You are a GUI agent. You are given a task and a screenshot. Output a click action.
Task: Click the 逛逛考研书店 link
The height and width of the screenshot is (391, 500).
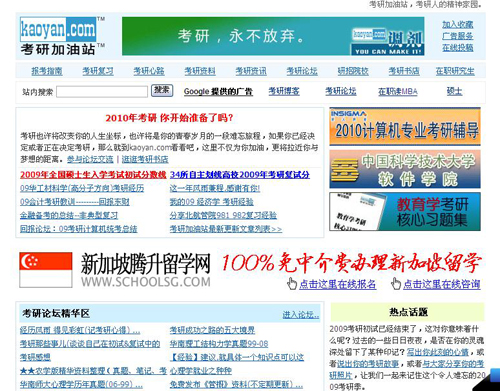[145, 159]
